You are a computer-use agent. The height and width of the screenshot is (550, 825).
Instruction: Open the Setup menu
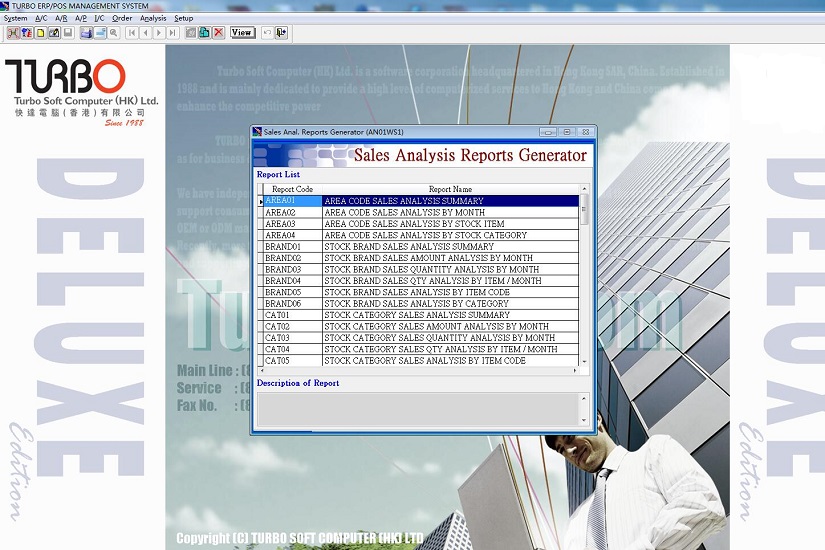pyautogui.click(x=184, y=18)
